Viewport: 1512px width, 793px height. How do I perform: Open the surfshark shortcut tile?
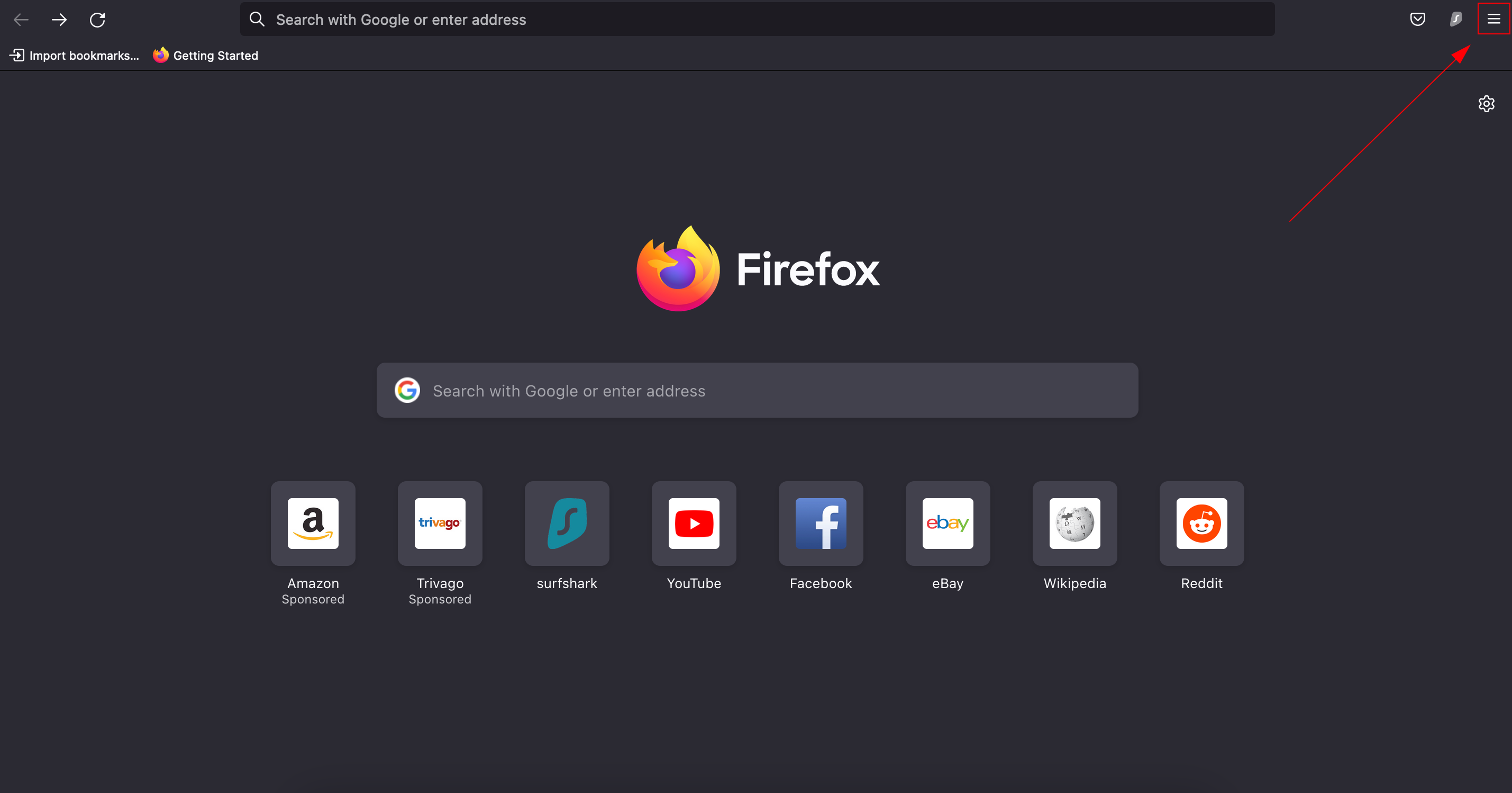click(567, 524)
